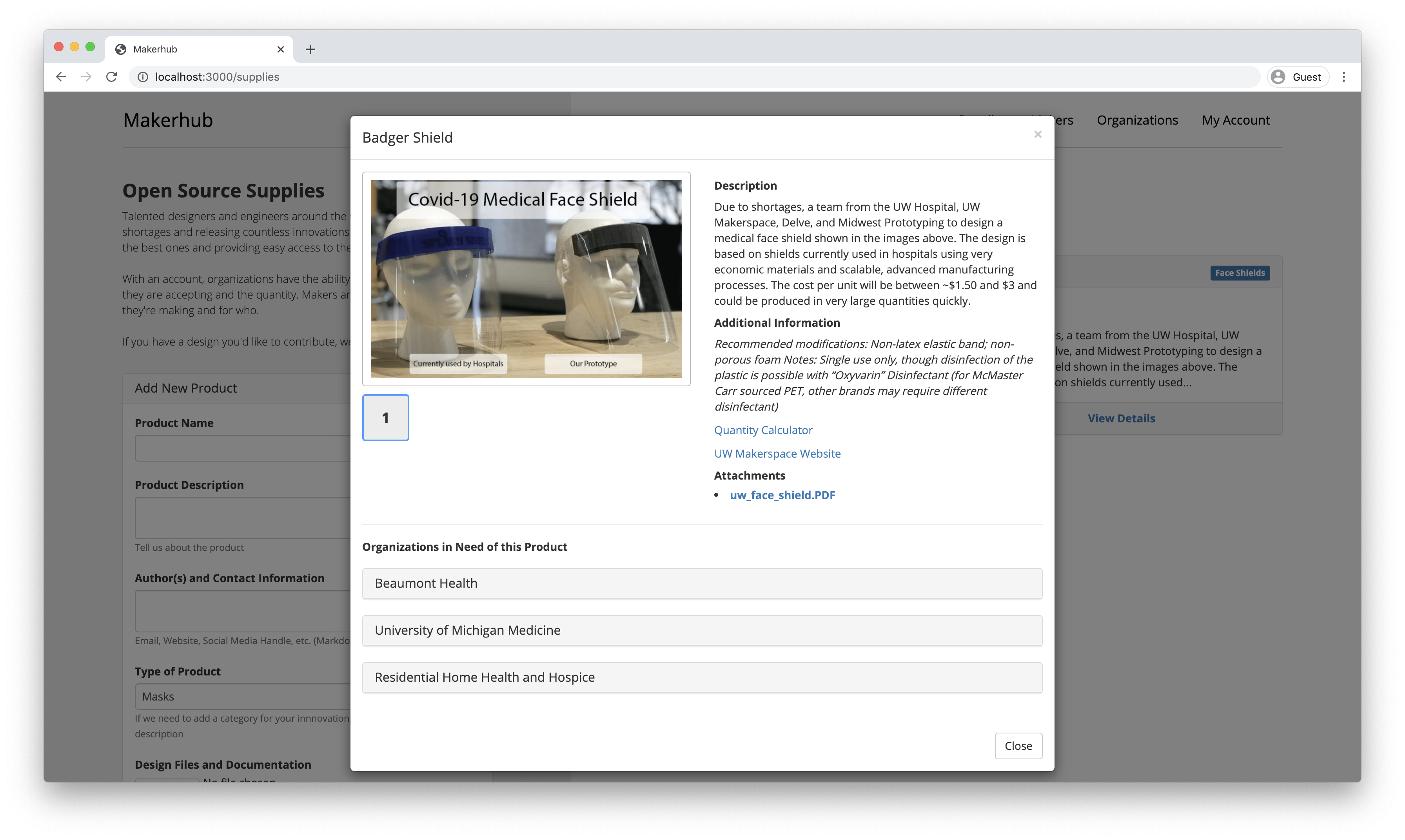Close the Badger Shield modal with X icon
Screen dimensions: 1405x840
(1037, 134)
